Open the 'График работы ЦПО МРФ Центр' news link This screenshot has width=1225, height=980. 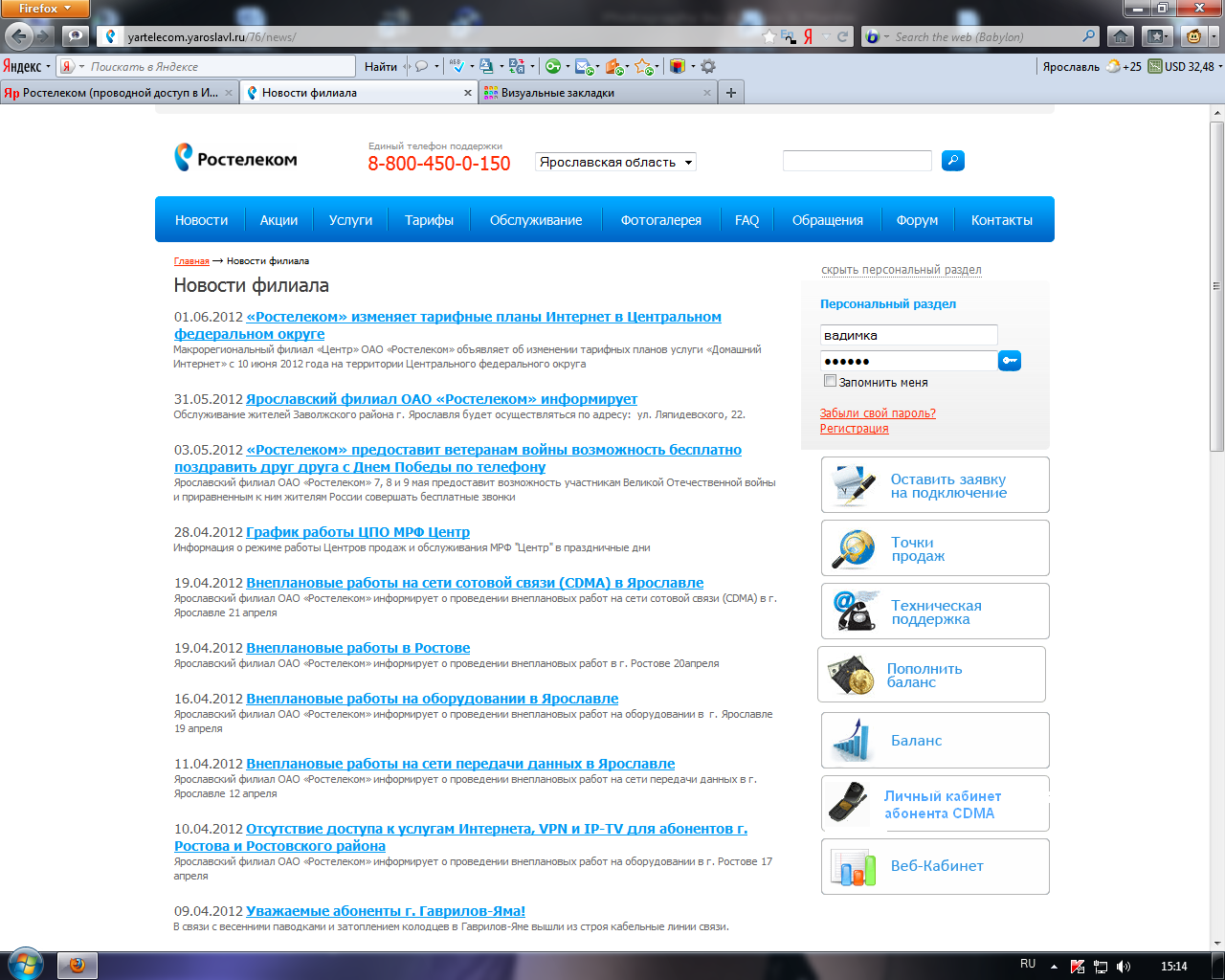point(358,532)
